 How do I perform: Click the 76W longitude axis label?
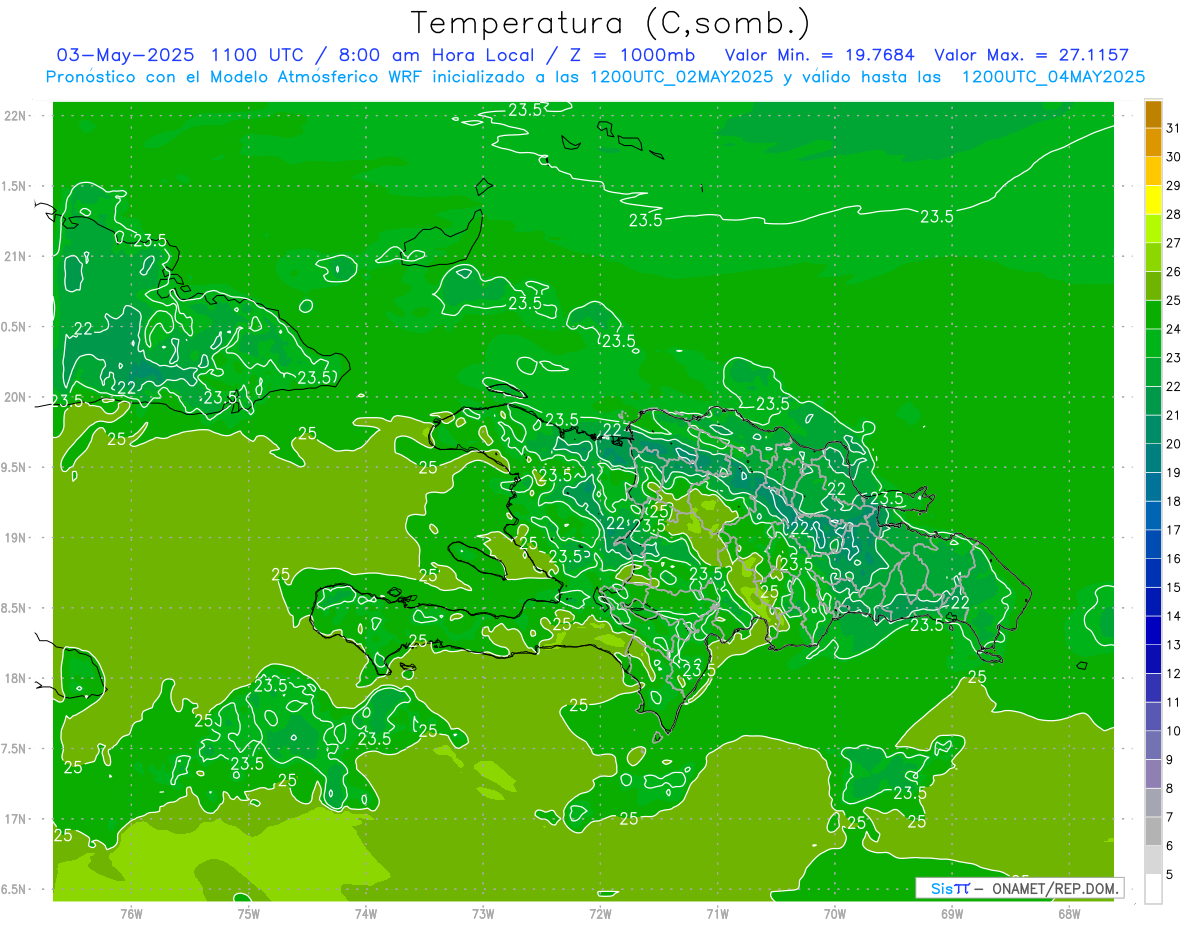(x=131, y=914)
